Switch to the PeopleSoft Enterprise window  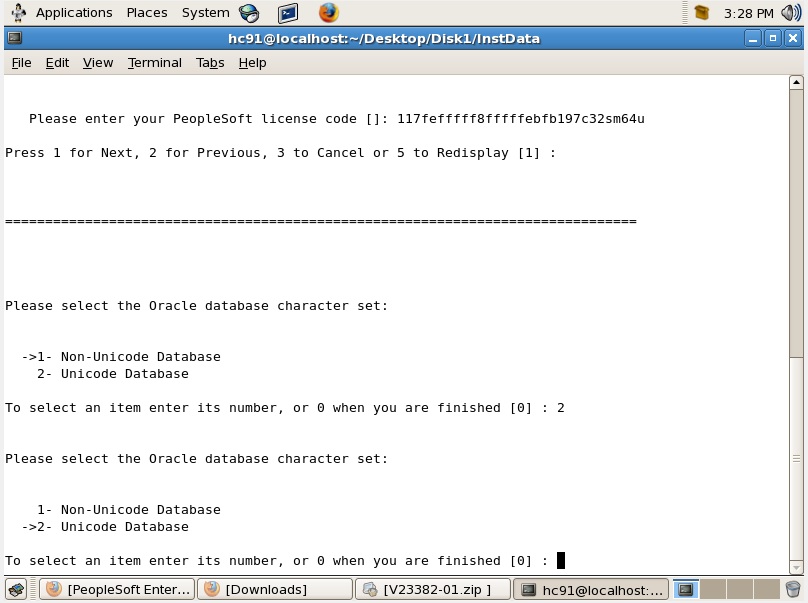(x=117, y=589)
